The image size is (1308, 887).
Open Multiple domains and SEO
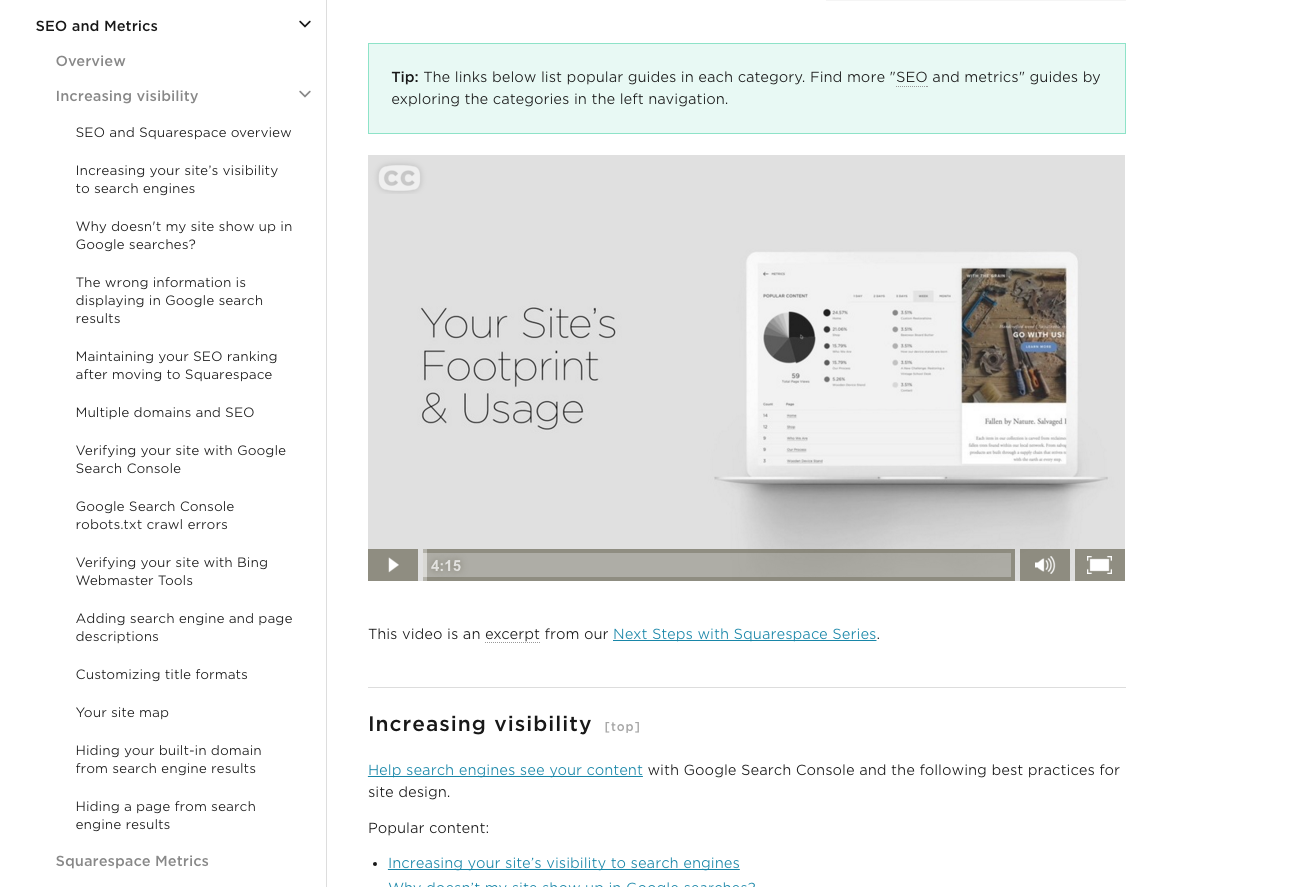click(165, 412)
